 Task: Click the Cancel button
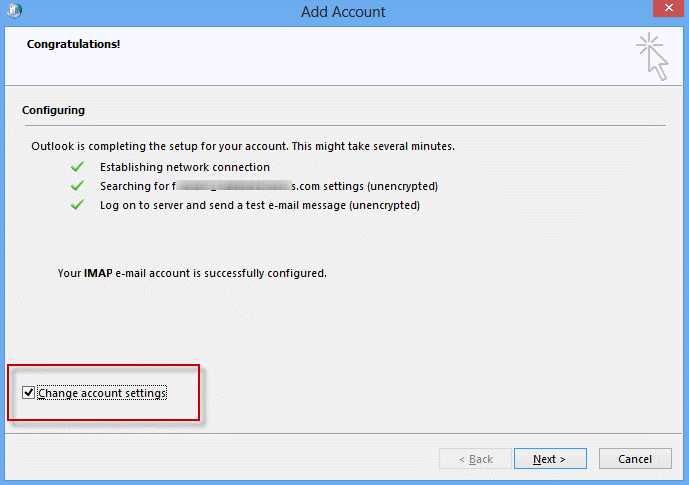(x=635, y=459)
